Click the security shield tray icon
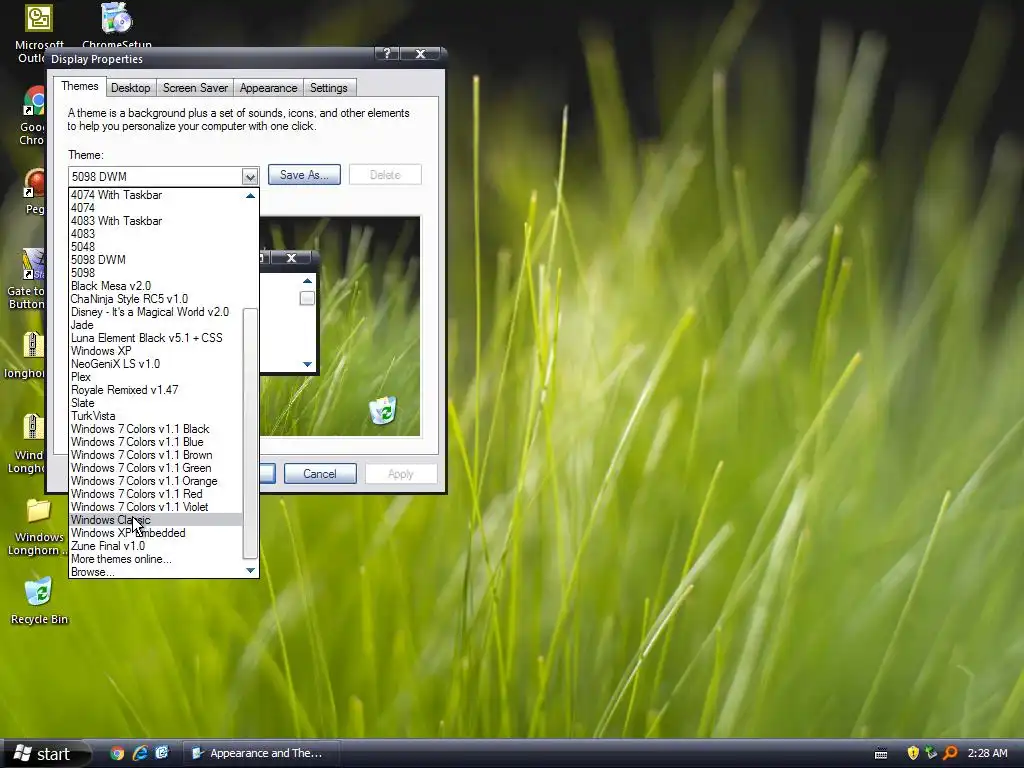 pos(913,753)
